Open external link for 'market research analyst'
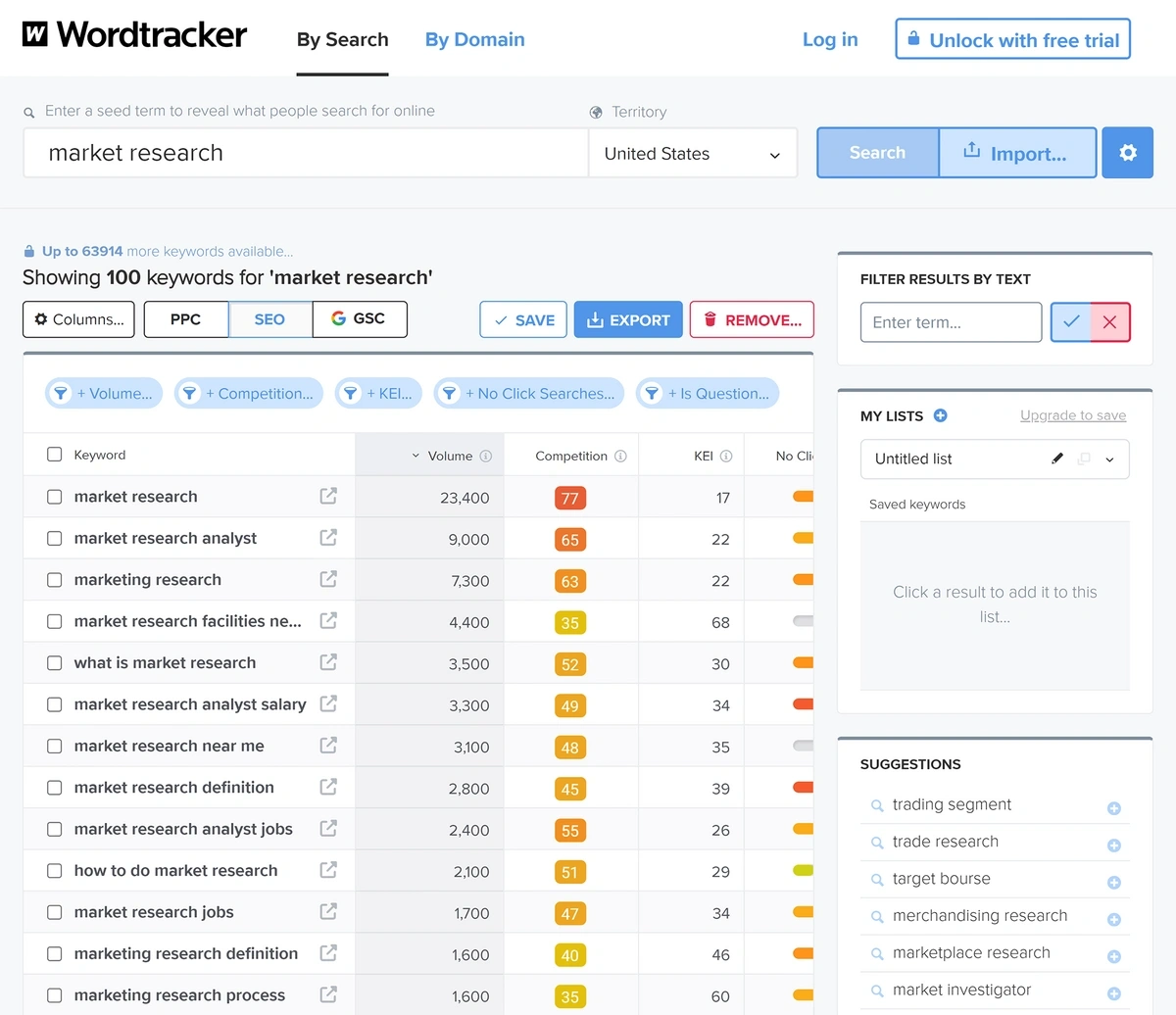Viewport: 1176px width, 1015px height. coord(328,538)
